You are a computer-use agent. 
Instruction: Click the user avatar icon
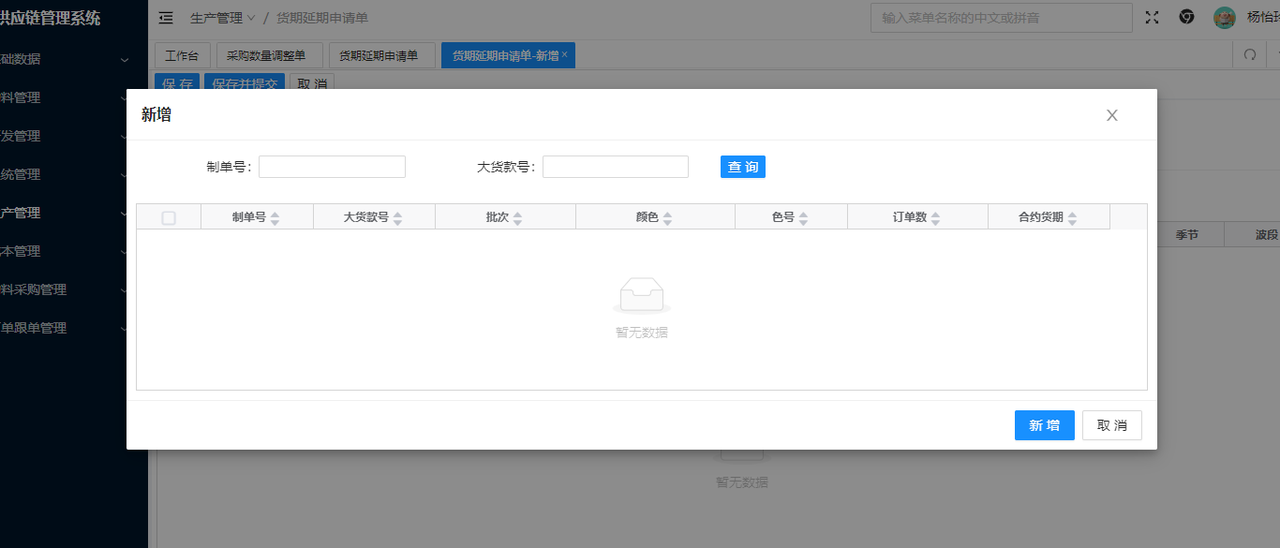[x=1224, y=17]
